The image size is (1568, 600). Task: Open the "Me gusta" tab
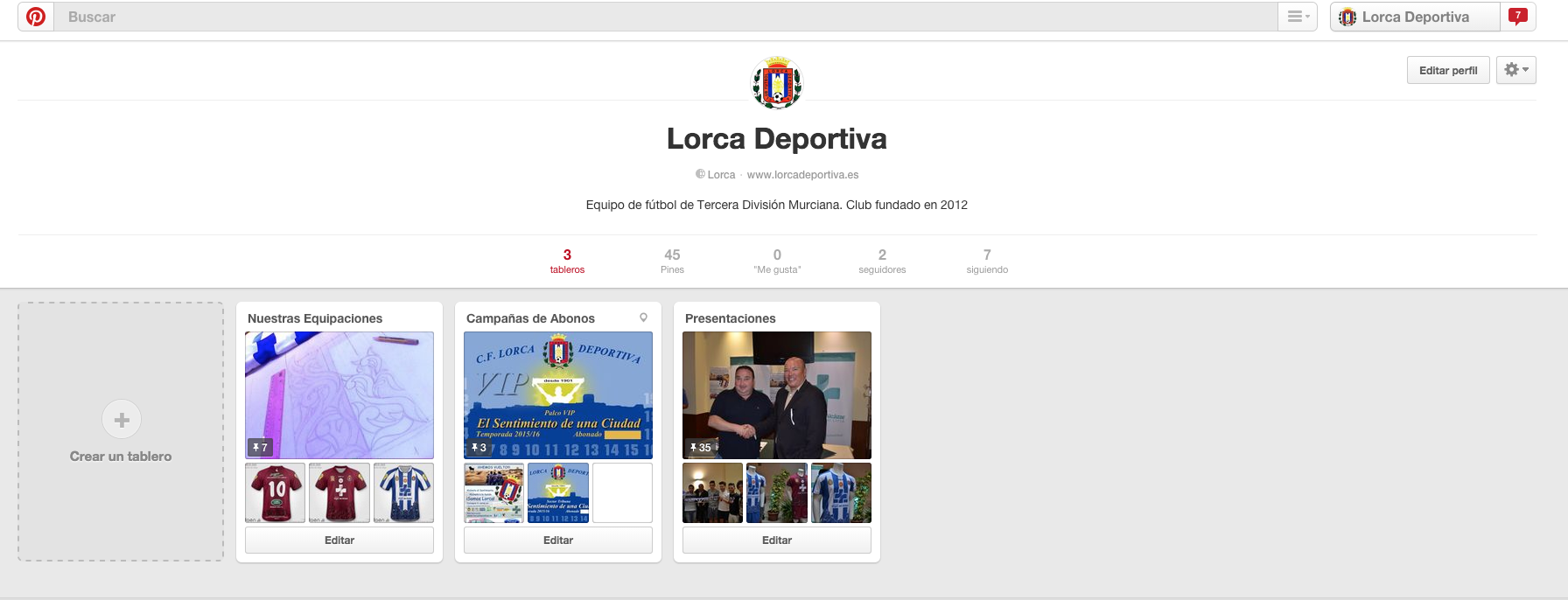[x=777, y=261]
